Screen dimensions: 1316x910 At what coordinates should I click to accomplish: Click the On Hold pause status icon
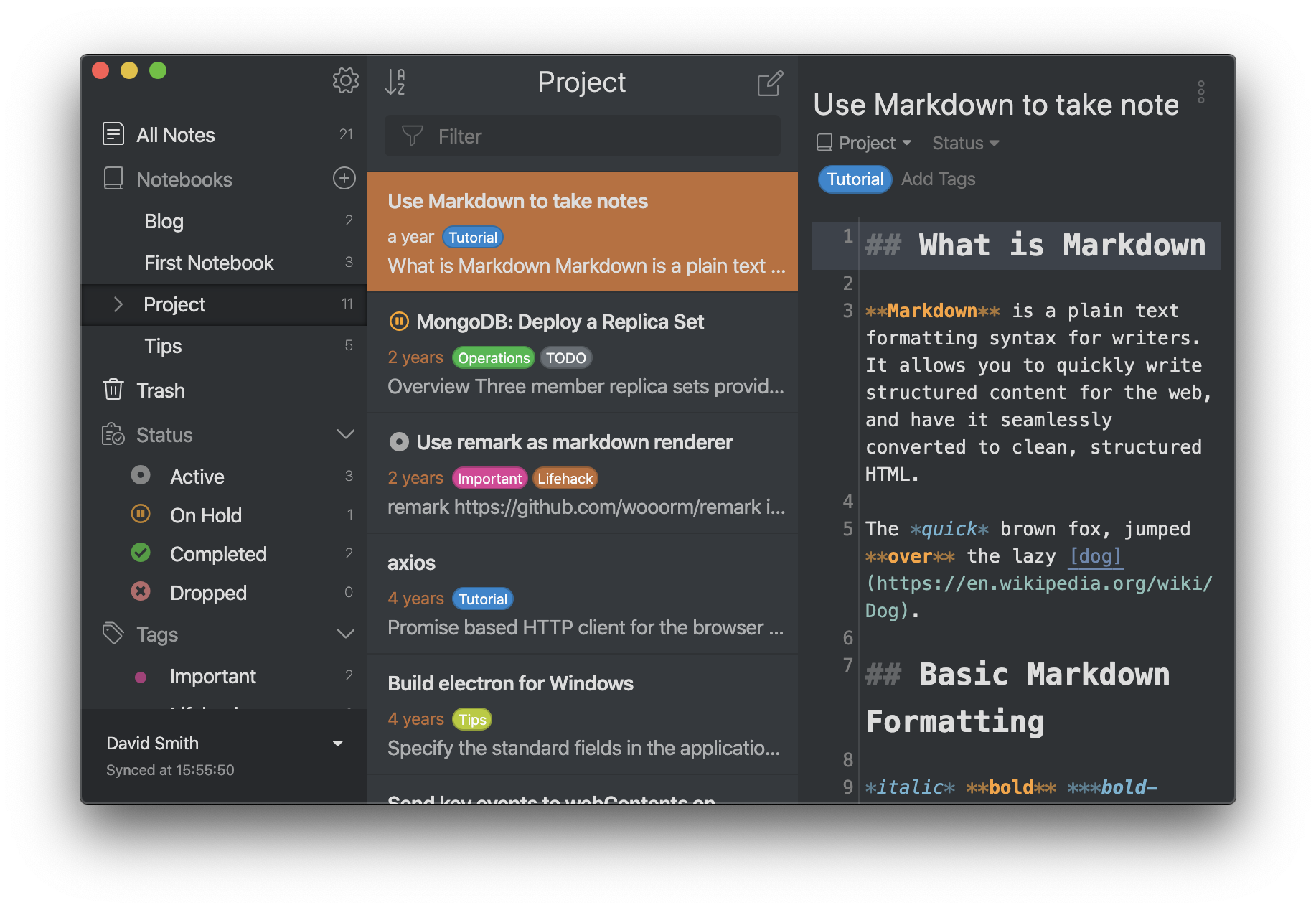(x=141, y=515)
